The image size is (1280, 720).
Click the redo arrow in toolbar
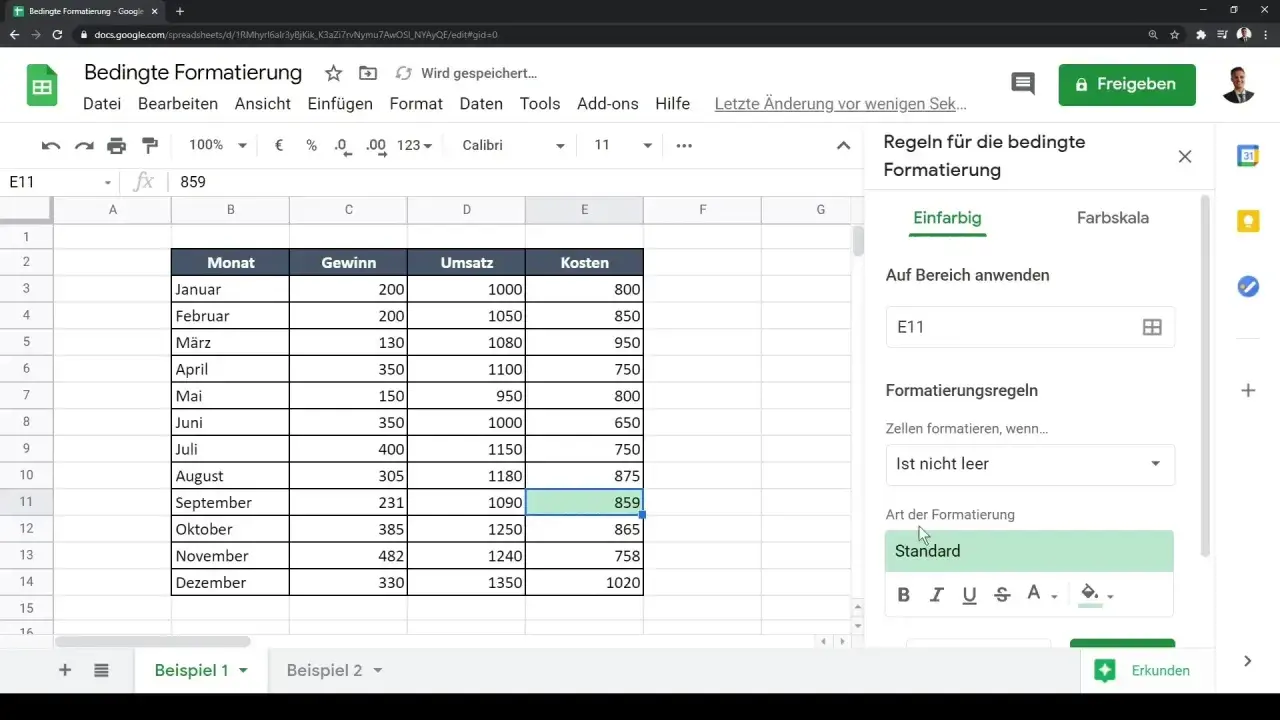[84, 146]
